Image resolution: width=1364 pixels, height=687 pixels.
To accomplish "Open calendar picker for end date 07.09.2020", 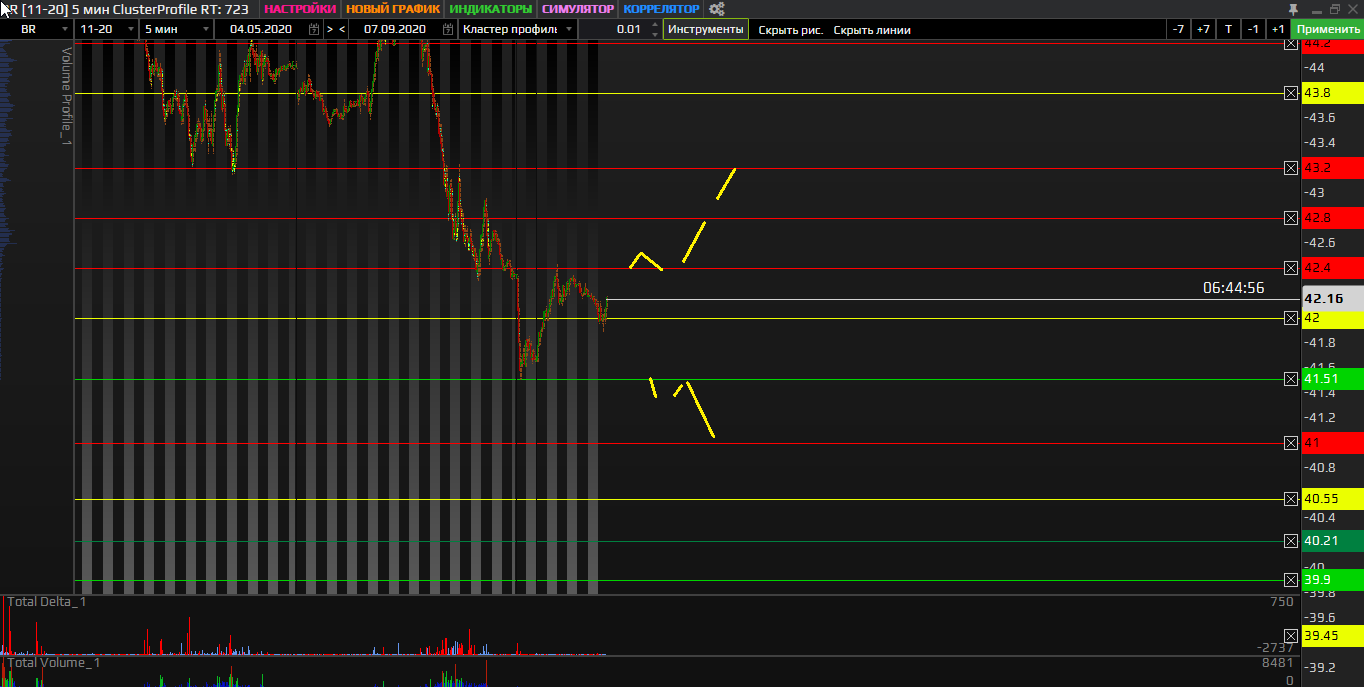I will pyautogui.click(x=448, y=29).
